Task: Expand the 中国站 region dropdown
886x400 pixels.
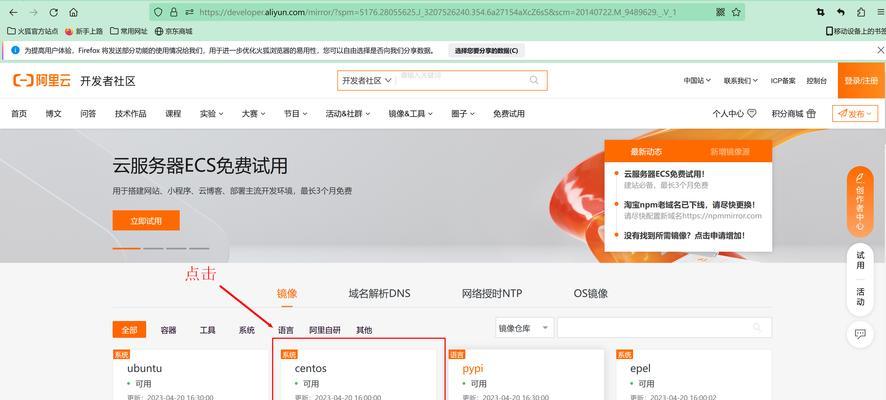Action: point(697,81)
